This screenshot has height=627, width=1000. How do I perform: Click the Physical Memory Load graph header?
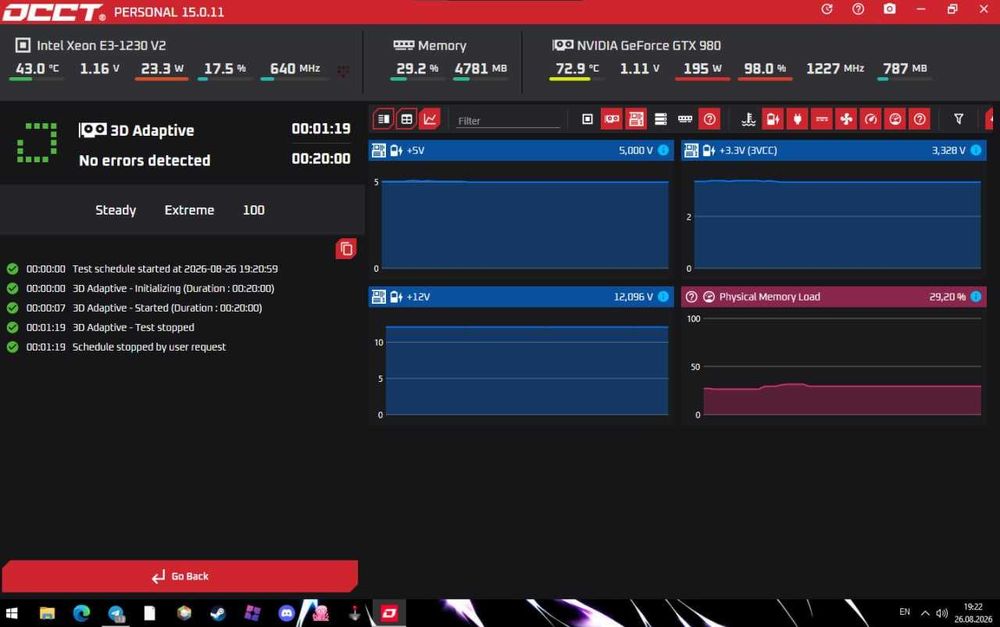pos(834,297)
